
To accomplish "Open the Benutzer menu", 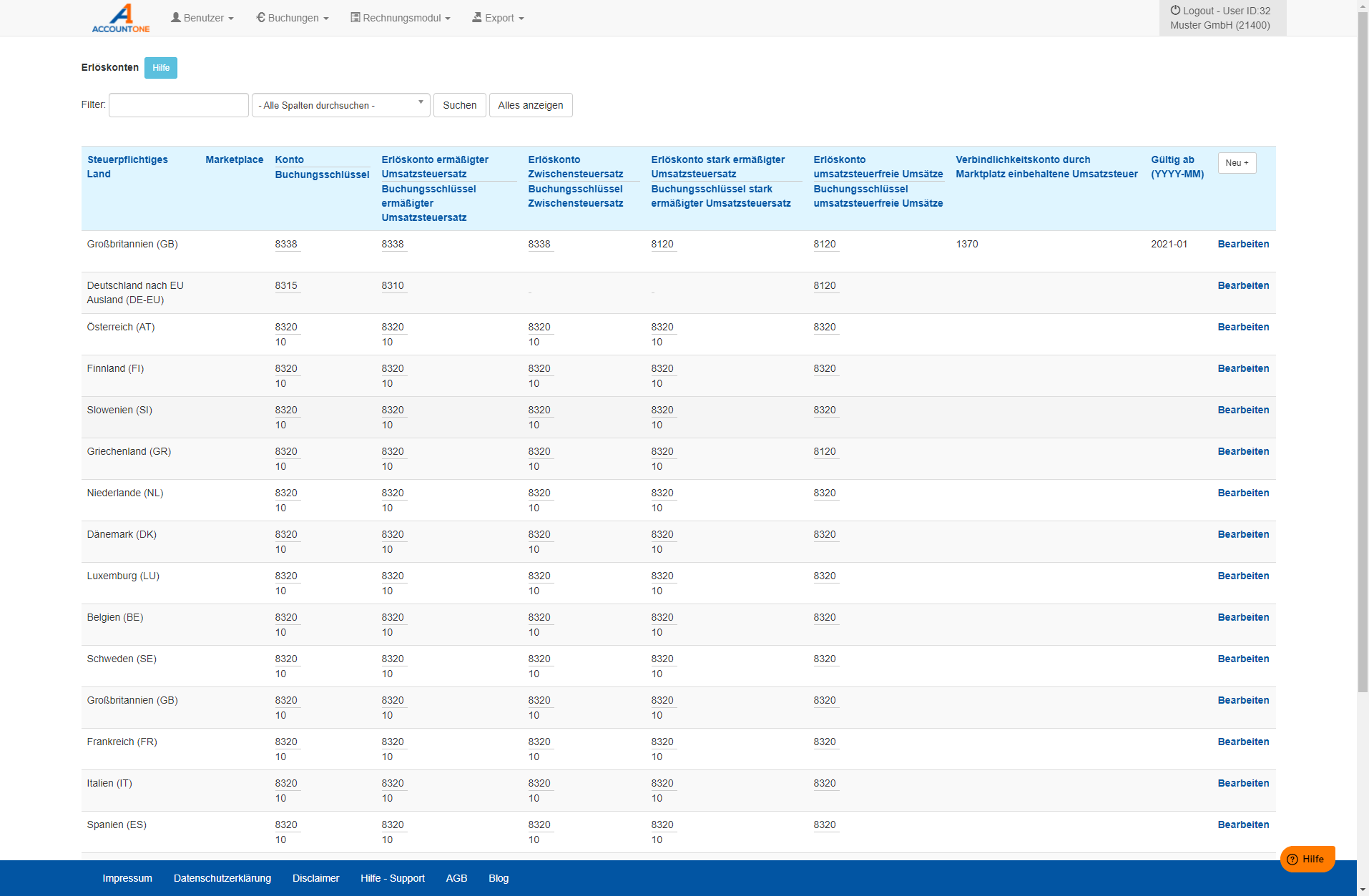I will (x=202, y=18).
